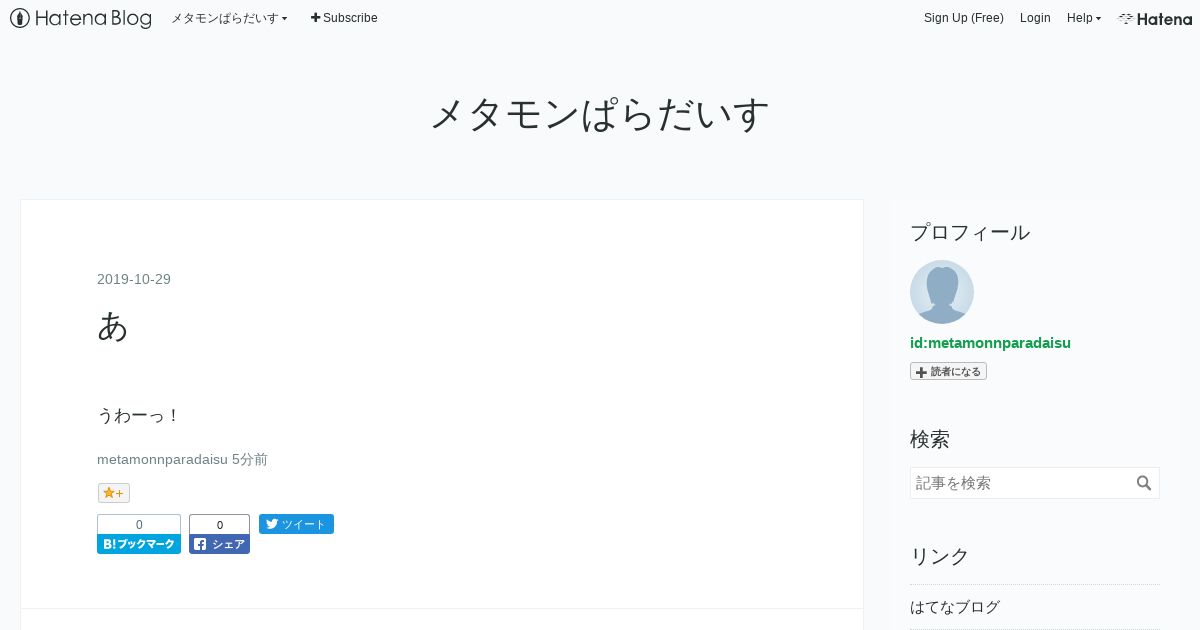Expand the Help dropdown menu
Image resolution: width=1200 pixels, height=630 pixels.
click(1084, 18)
